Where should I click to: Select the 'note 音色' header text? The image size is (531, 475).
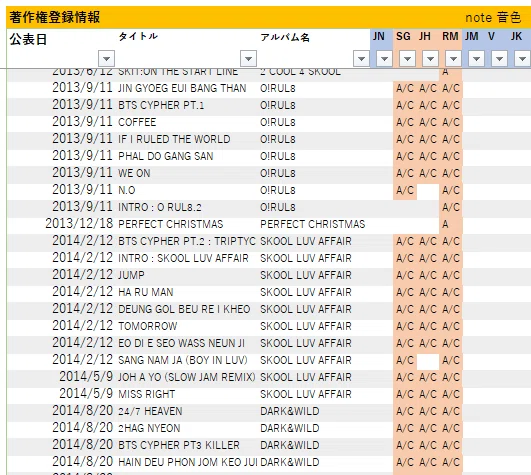click(x=493, y=17)
